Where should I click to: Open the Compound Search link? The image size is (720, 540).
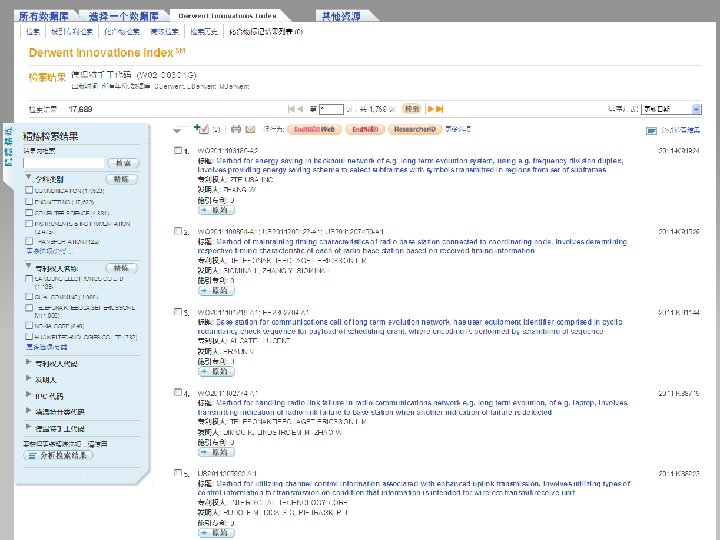(122, 31)
